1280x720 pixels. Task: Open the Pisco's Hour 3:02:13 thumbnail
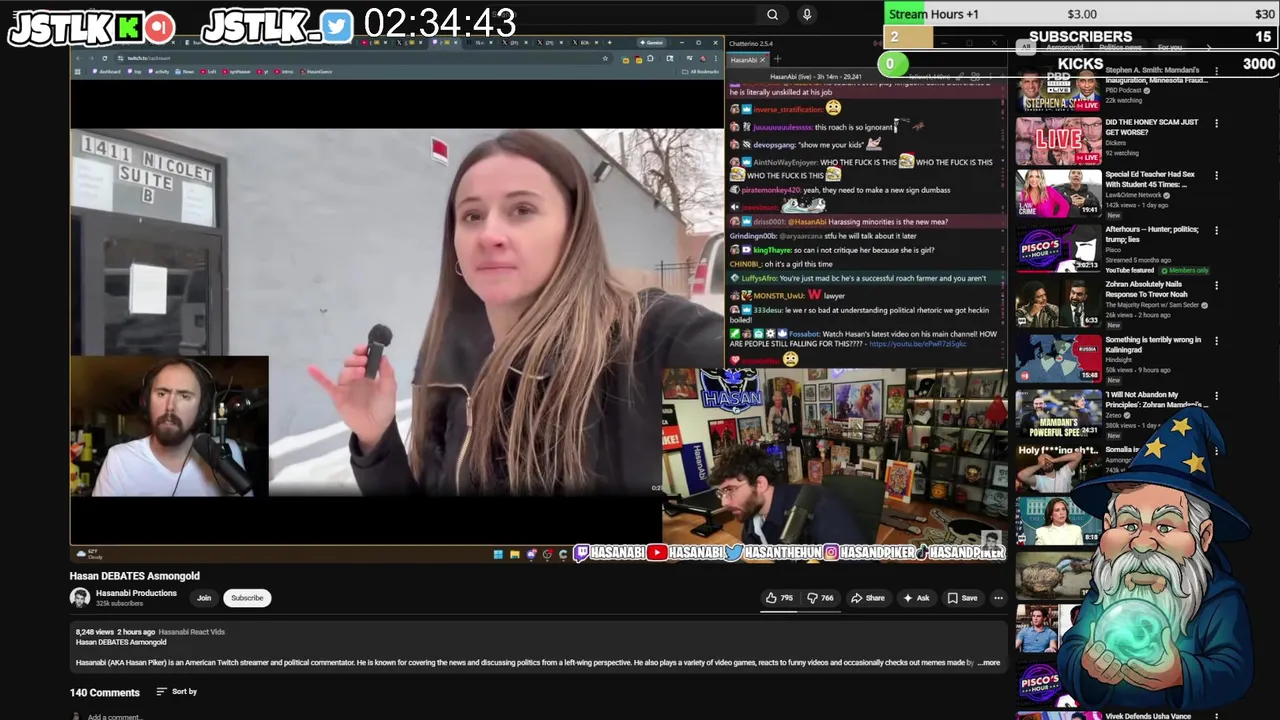point(1058,249)
